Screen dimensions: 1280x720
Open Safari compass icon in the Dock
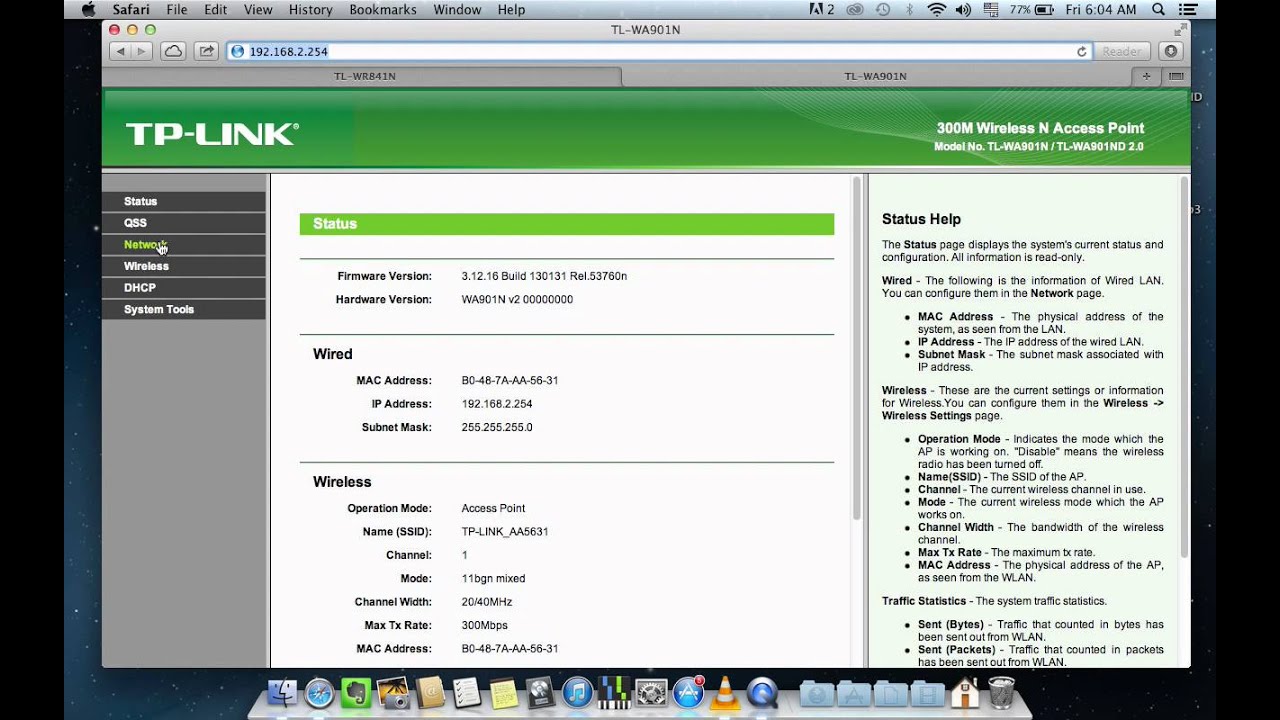click(320, 692)
